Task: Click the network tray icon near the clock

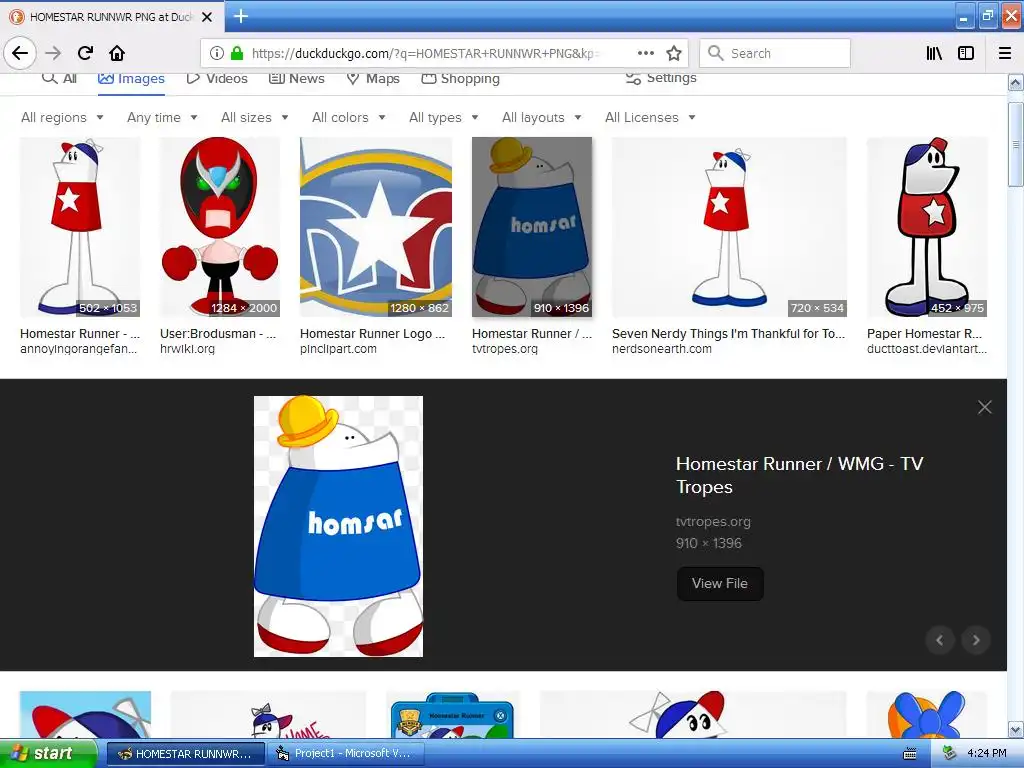Action: pyautogui.click(x=950, y=753)
